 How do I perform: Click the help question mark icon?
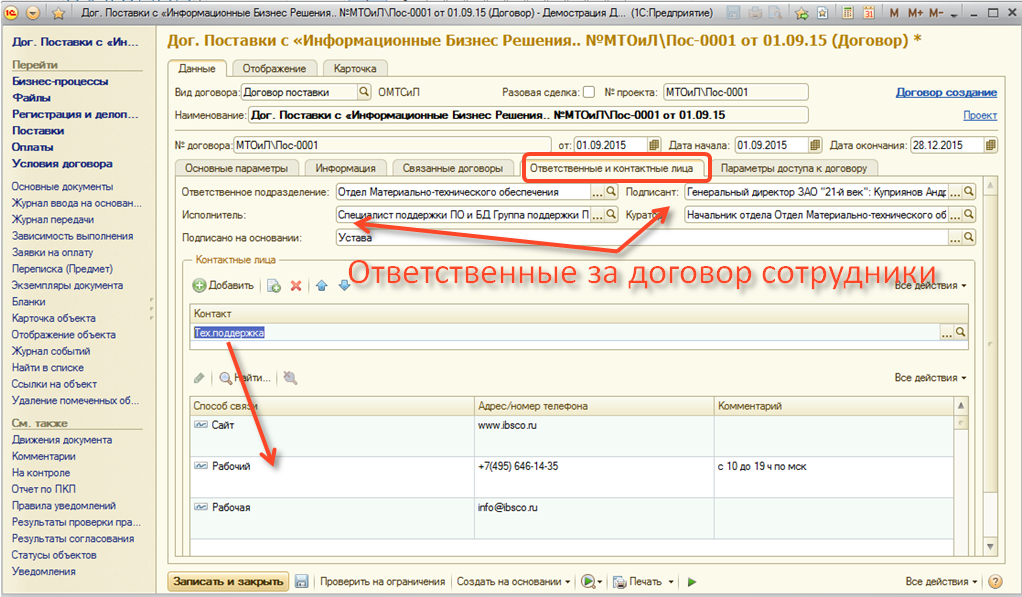click(994, 581)
